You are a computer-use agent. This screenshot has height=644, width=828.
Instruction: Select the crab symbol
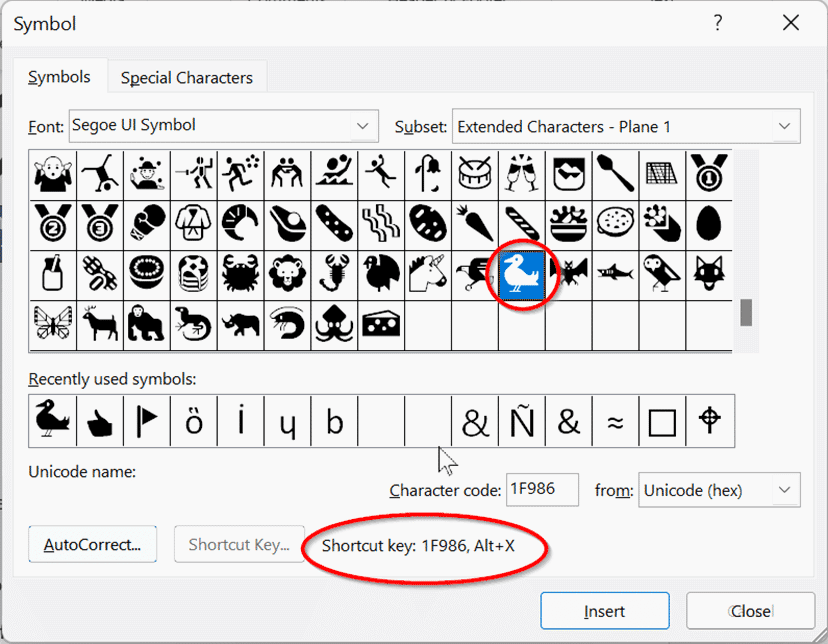point(240,274)
